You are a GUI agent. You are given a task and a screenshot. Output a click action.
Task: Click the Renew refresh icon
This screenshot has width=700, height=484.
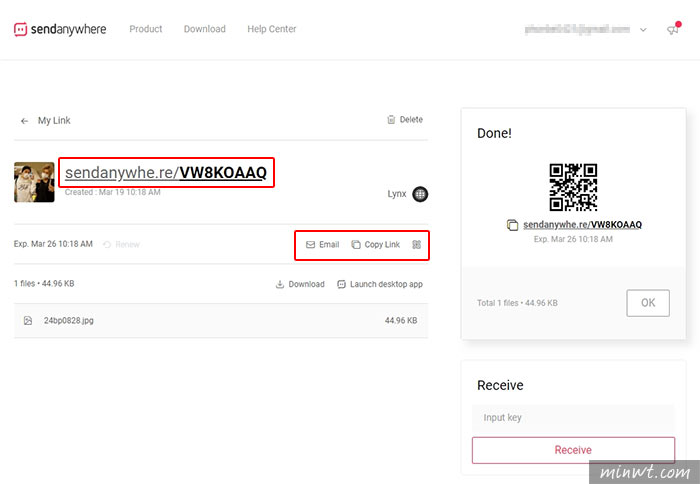(107, 245)
